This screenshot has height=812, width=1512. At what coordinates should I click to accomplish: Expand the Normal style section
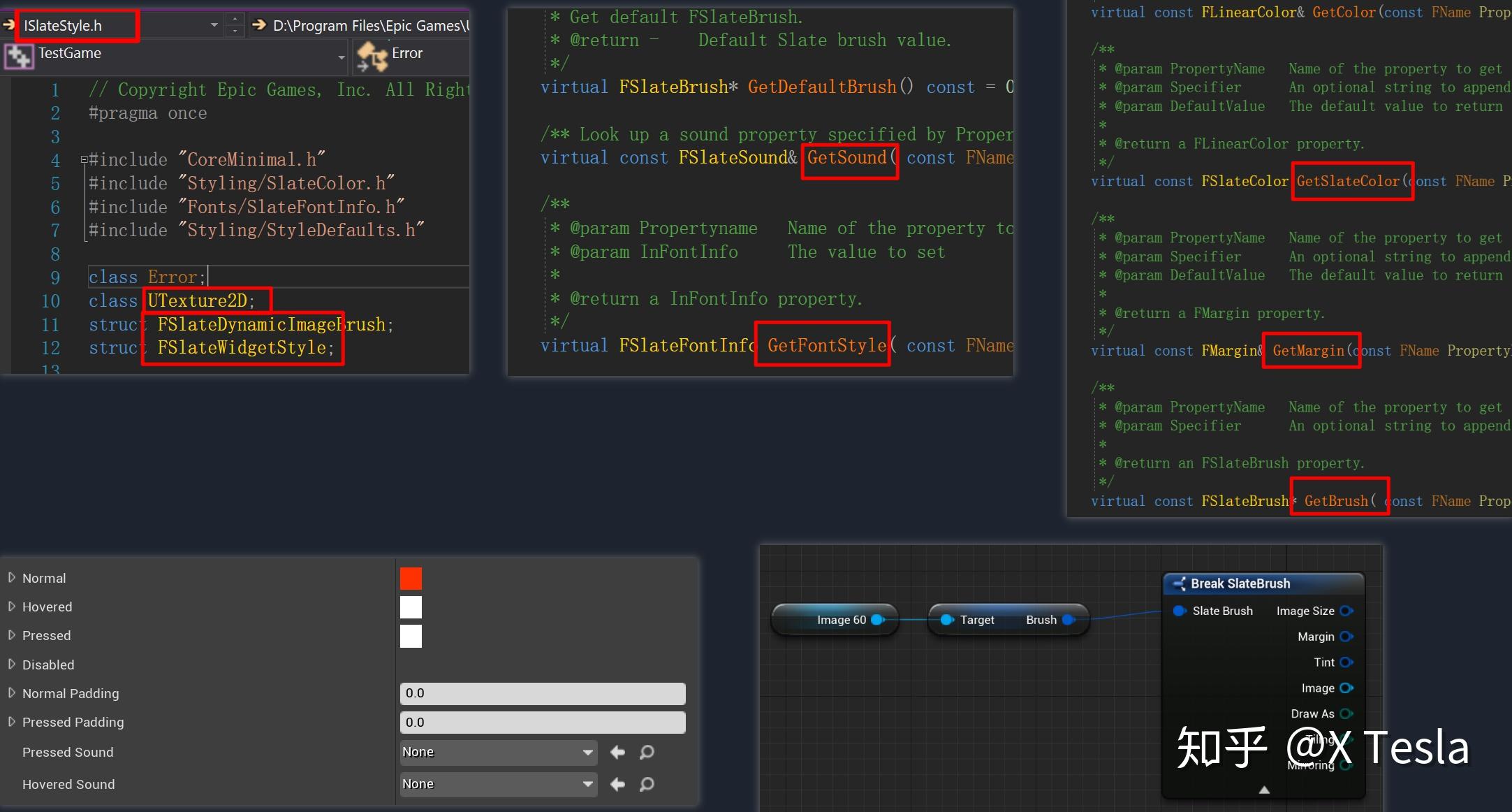click(12, 578)
